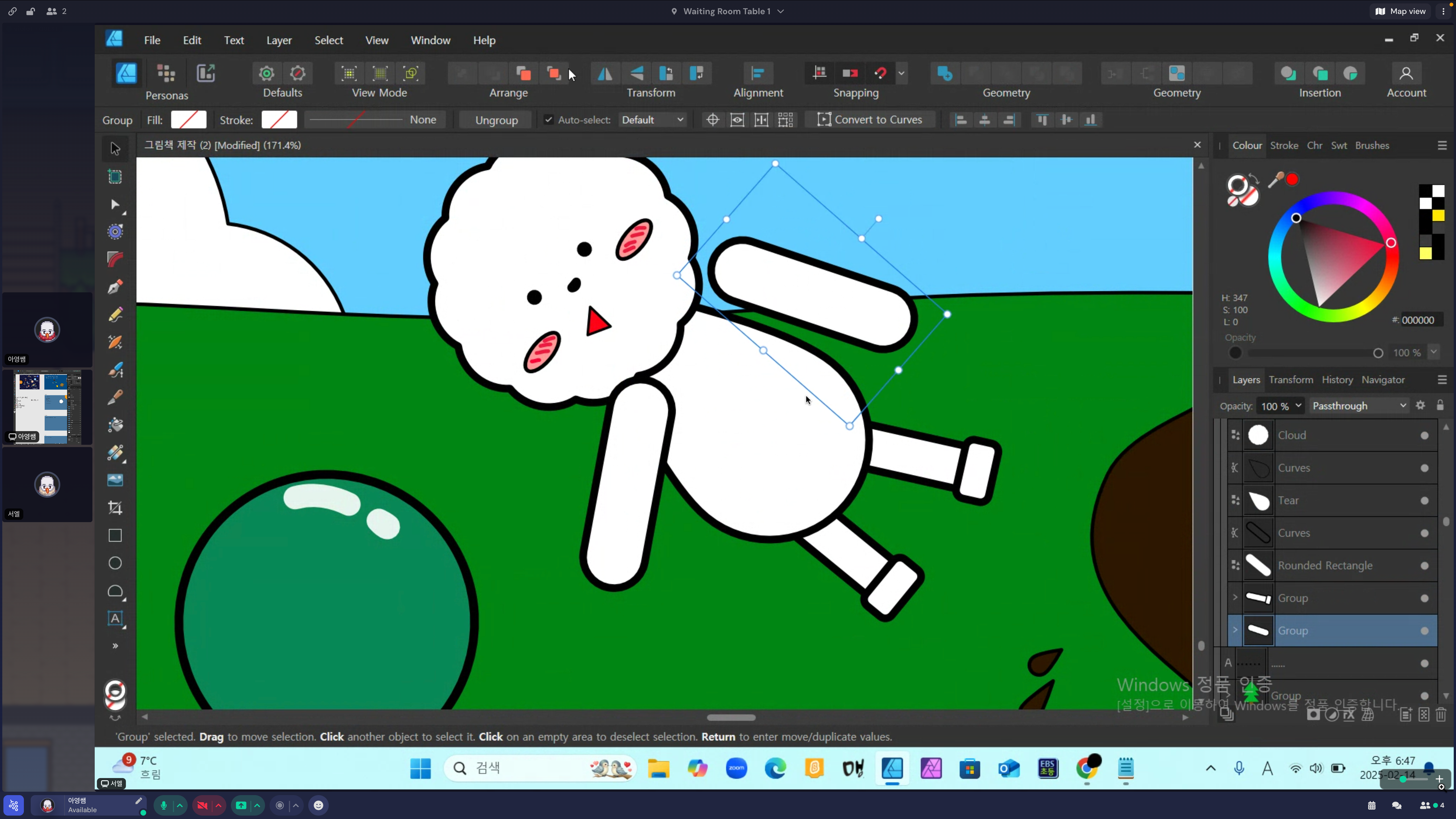Screen dimensions: 1456x819
Task: Select the Pencil tool
Action: click(x=115, y=315)
